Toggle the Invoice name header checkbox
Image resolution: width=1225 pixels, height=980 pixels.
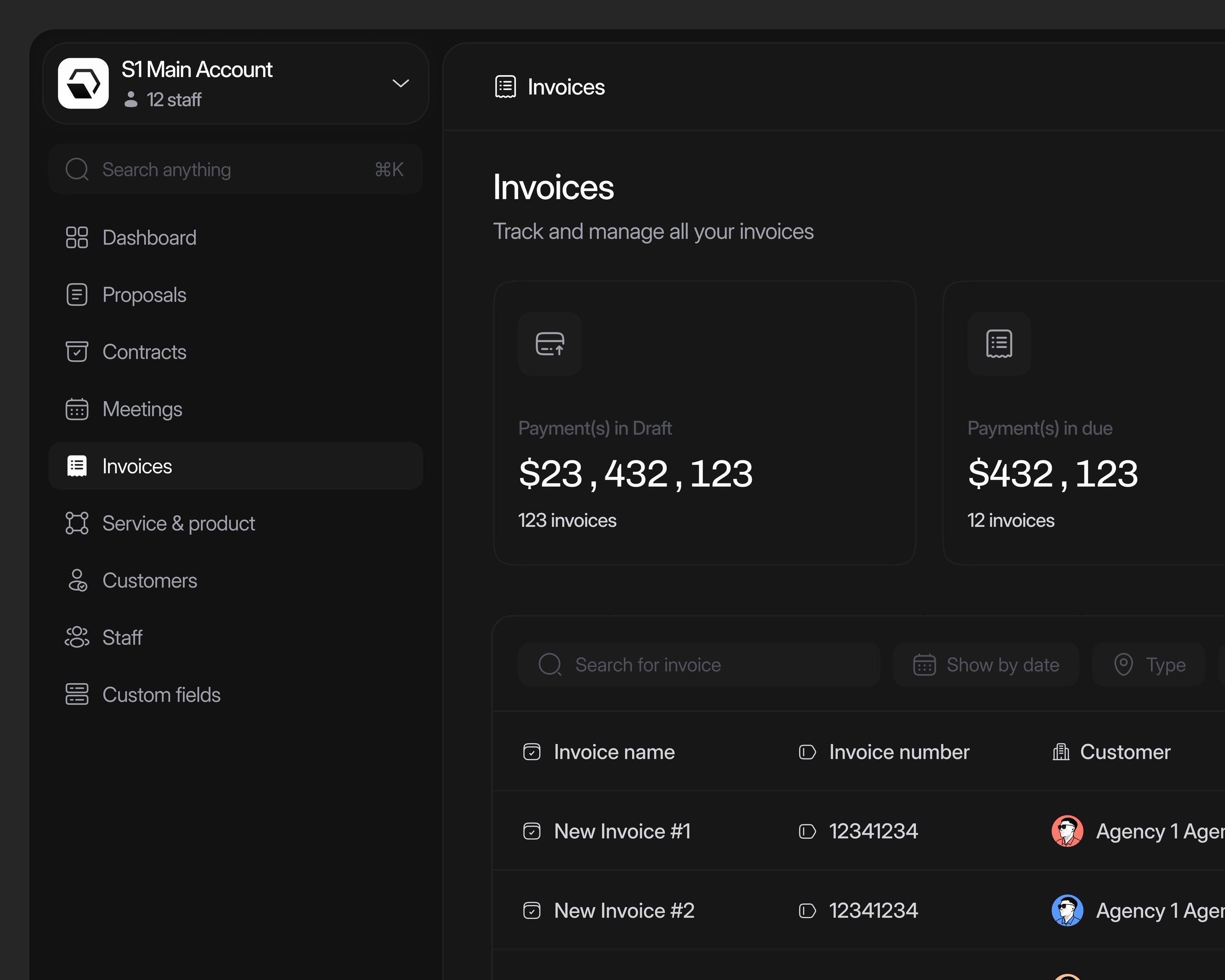tap(532, 752)
